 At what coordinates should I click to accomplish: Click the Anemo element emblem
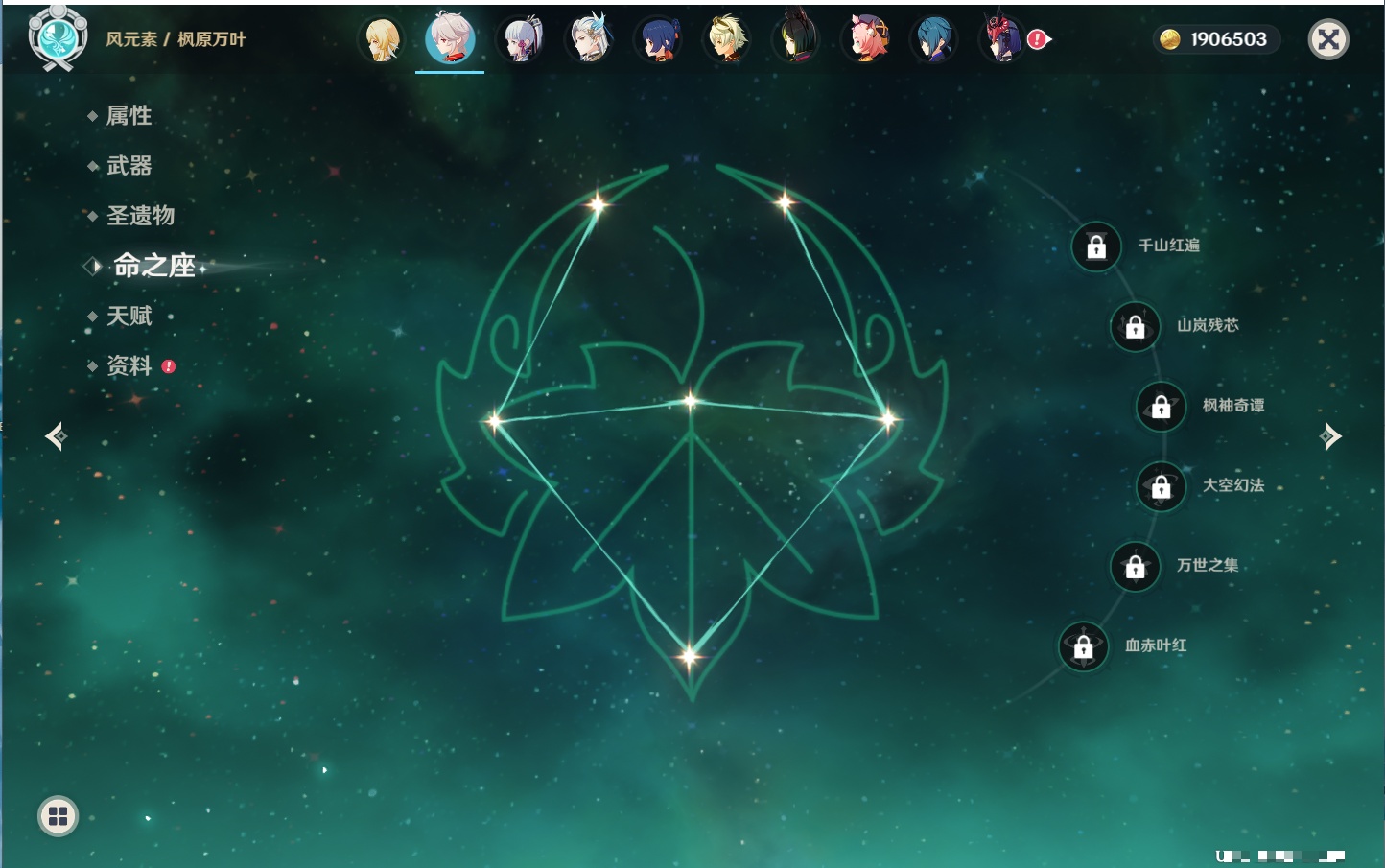point(58,38)
